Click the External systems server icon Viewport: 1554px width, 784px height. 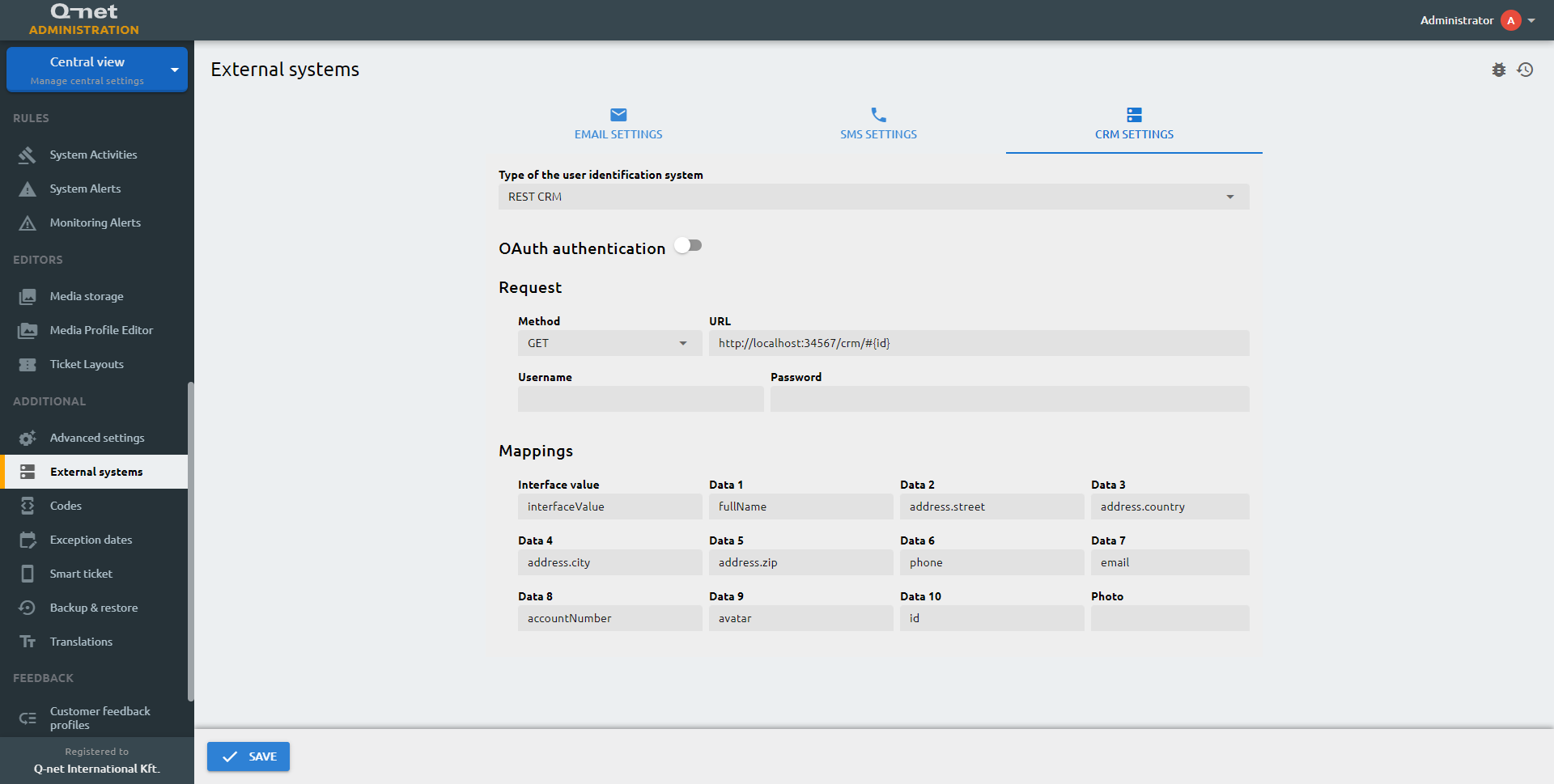[28, 472]
